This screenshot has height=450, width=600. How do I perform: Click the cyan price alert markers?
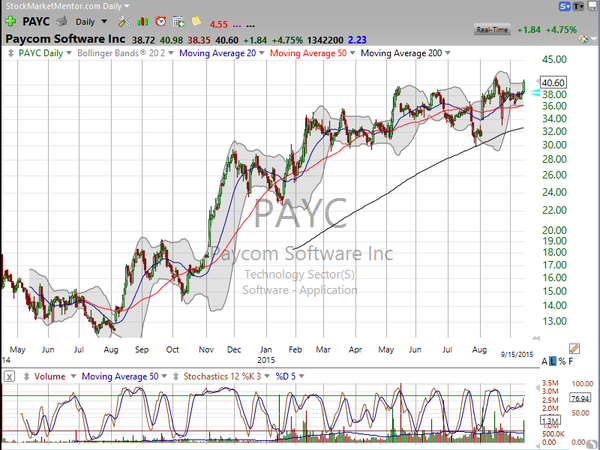click(536, 93)
